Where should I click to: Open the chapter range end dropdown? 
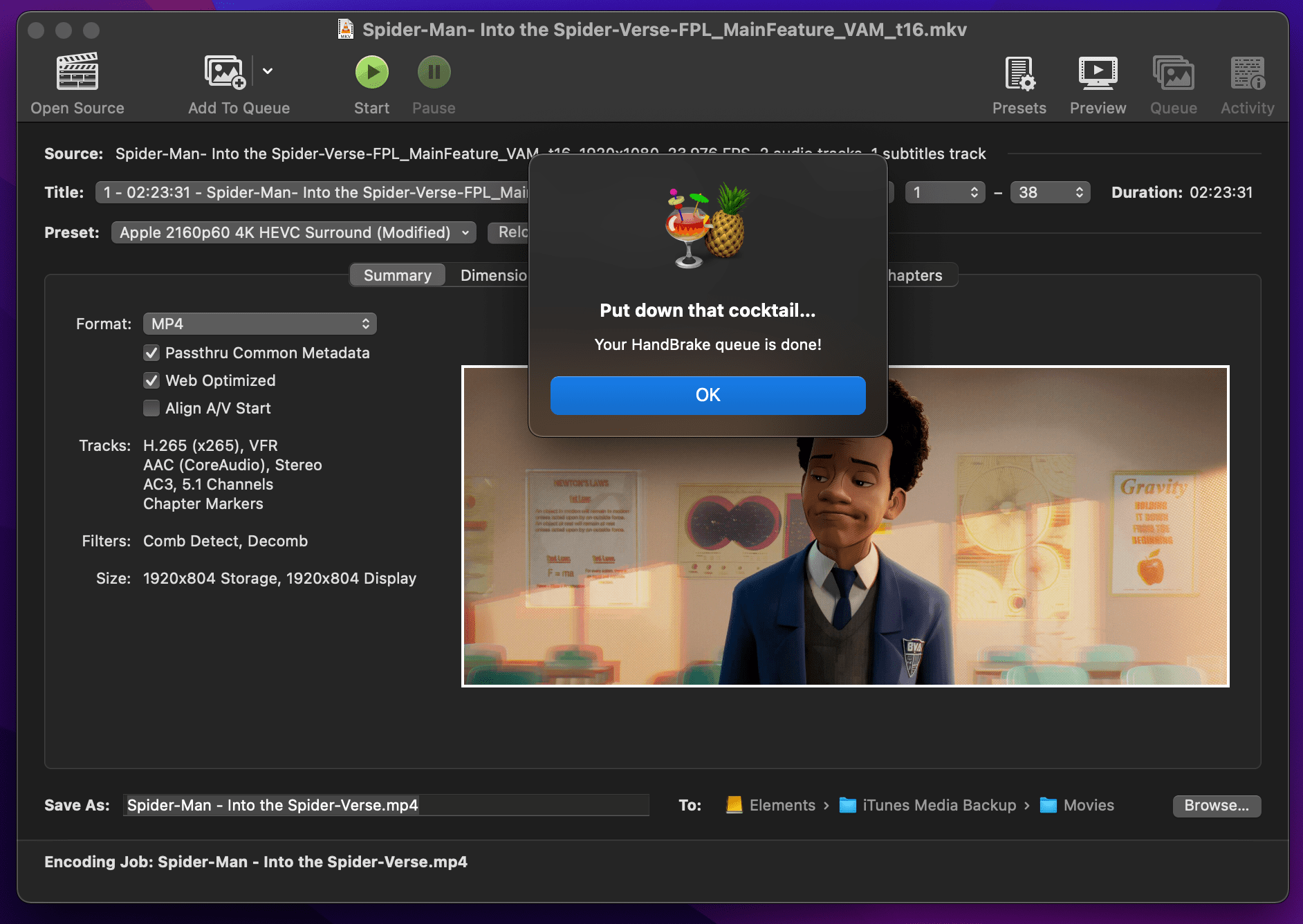1050,192
